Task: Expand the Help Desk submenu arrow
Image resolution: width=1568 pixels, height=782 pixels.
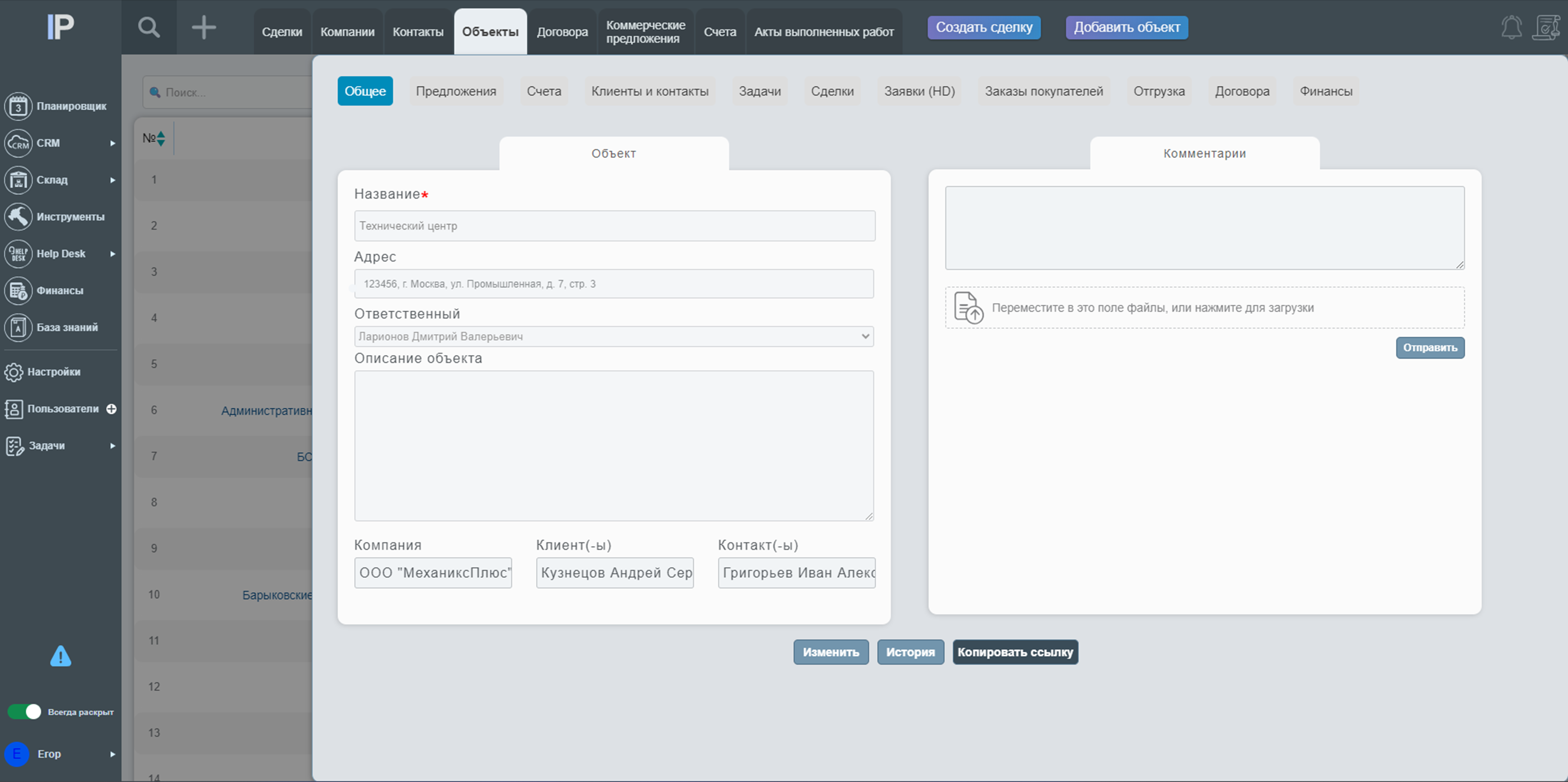Action: click(113, 254)
